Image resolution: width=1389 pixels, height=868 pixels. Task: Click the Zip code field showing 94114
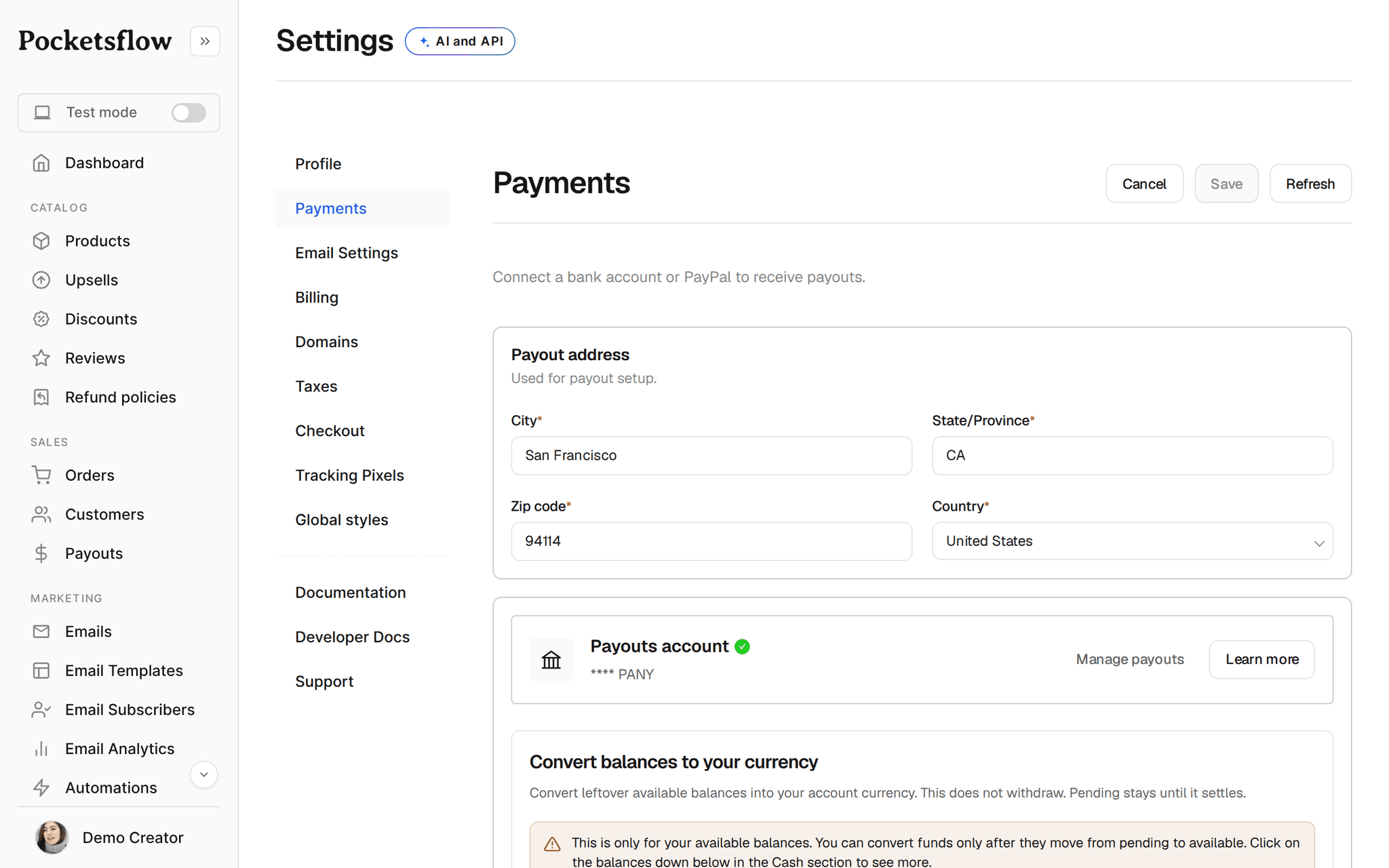click(x=711, y=541)
